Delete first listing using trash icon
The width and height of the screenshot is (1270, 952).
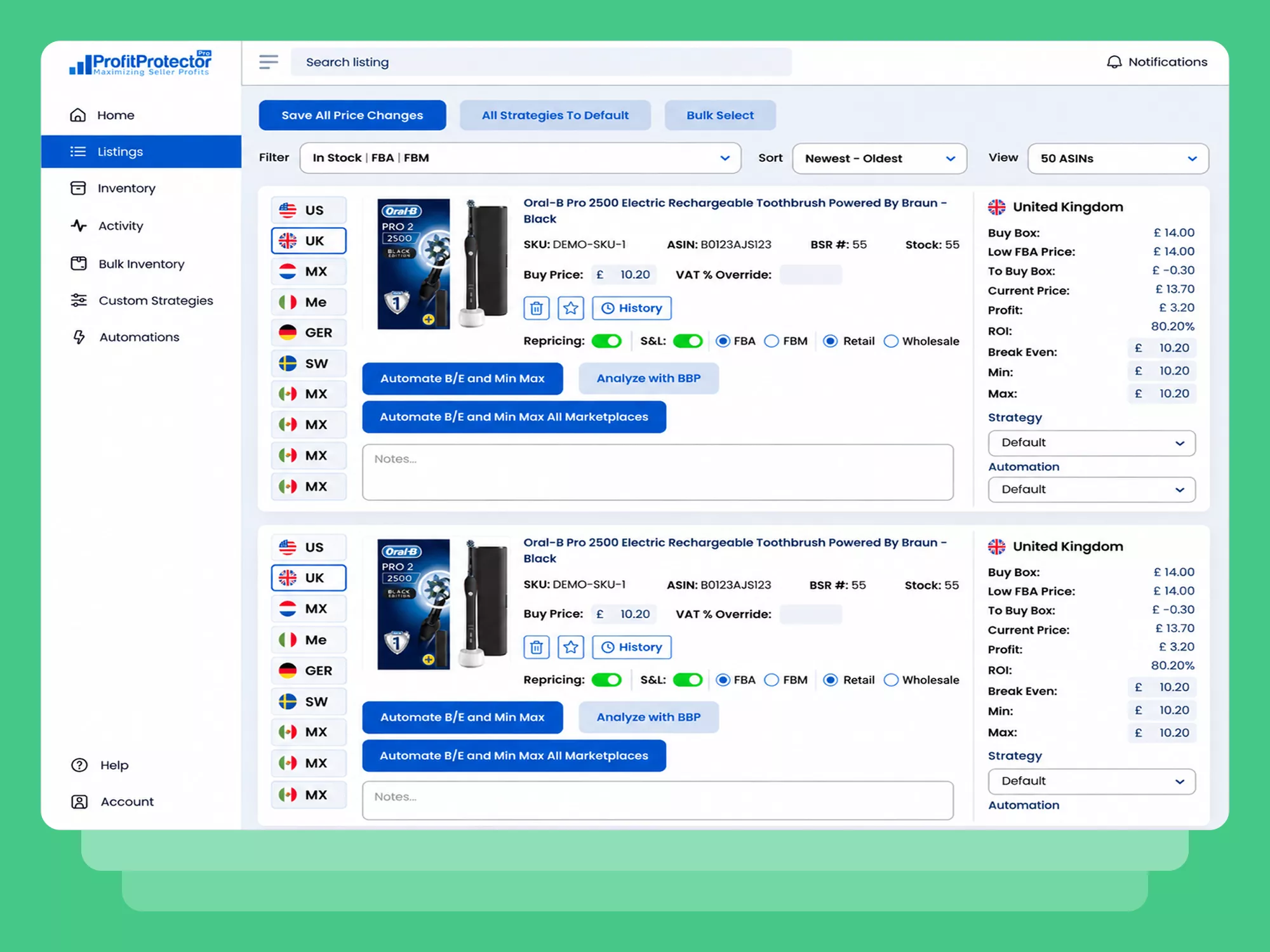point(537,308)
